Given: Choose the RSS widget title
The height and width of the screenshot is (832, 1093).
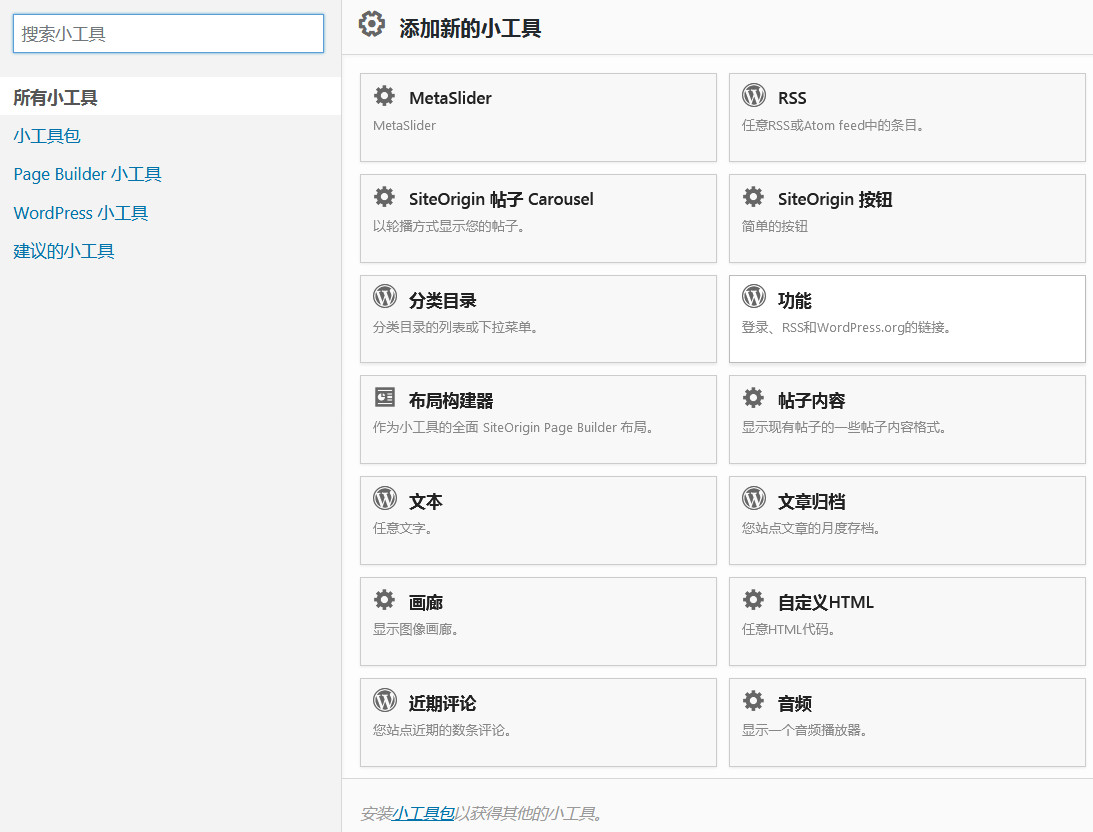Looking at the screenshot, I should (792, 98).
